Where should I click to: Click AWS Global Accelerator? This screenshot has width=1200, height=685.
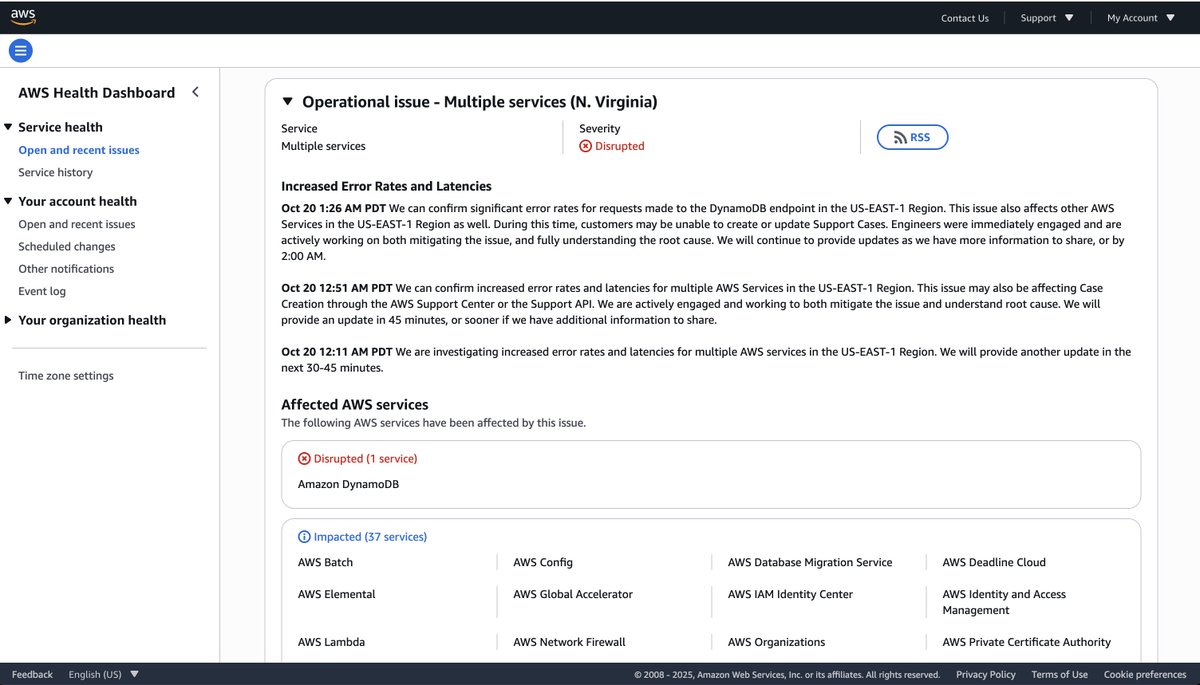click(573, 594)
